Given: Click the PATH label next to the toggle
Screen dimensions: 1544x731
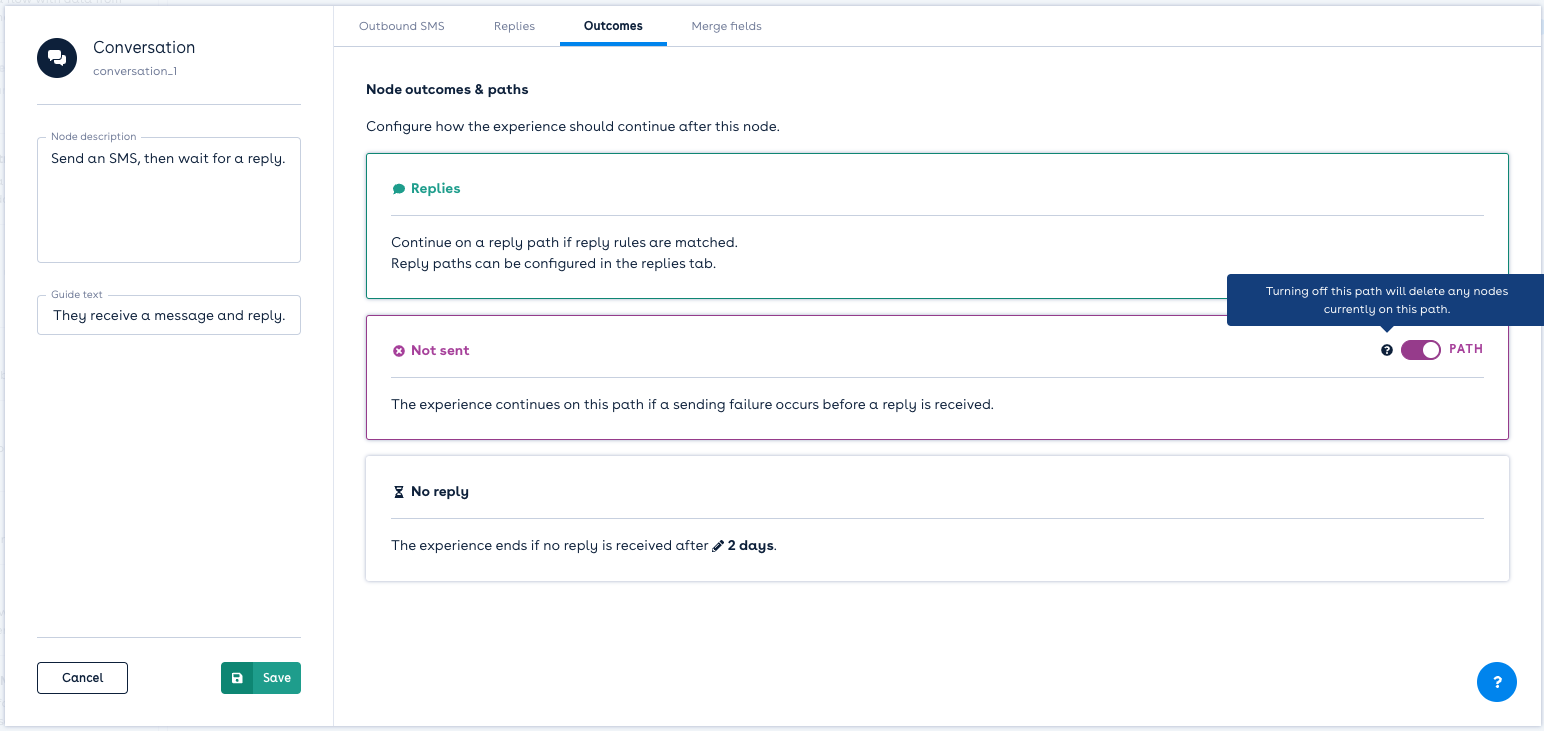Looking at the screenshot, I should pos(1465,350).
